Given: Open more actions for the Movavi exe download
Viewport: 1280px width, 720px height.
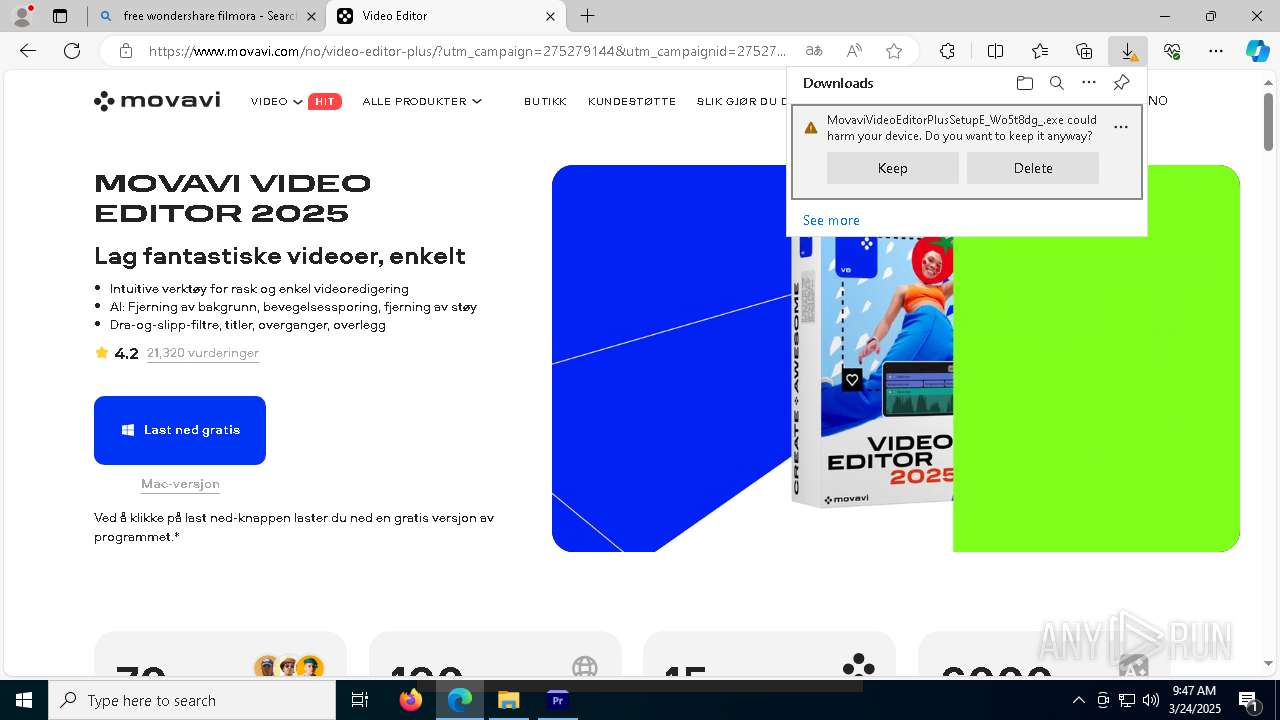Looking at the screenshot, I should coord(1121,127).
